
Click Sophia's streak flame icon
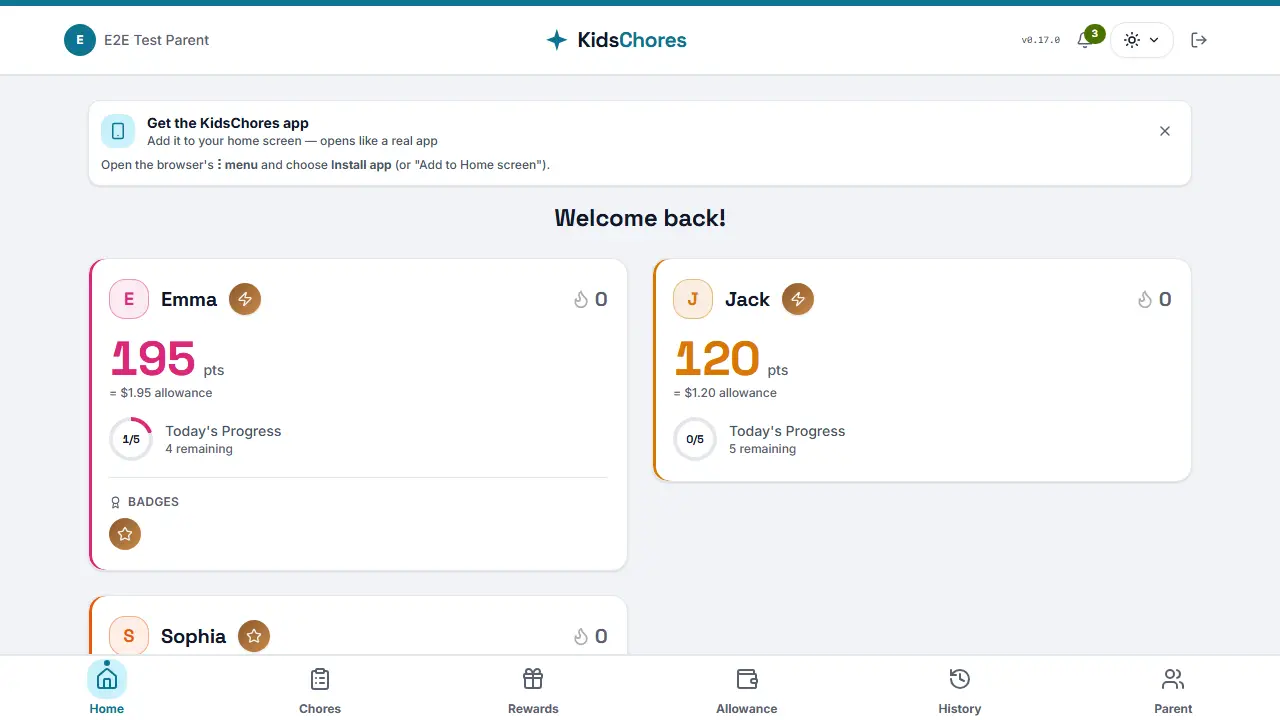coord(581,636)
